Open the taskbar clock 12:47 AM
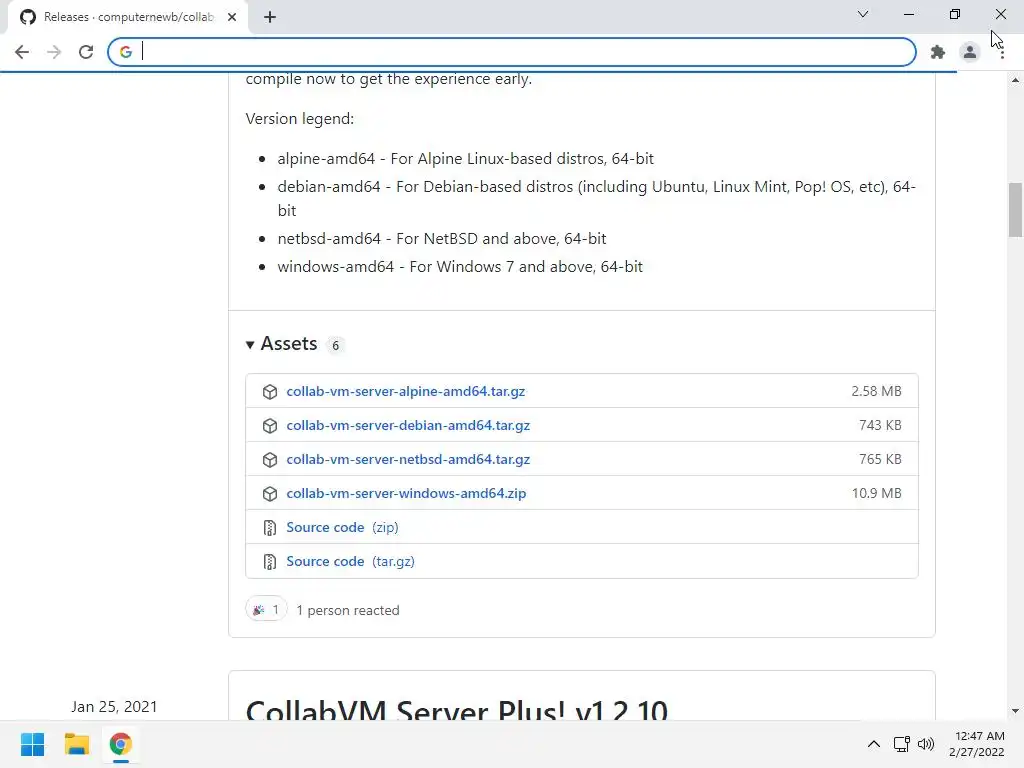 pyautogui.click(x=977, y=744)
